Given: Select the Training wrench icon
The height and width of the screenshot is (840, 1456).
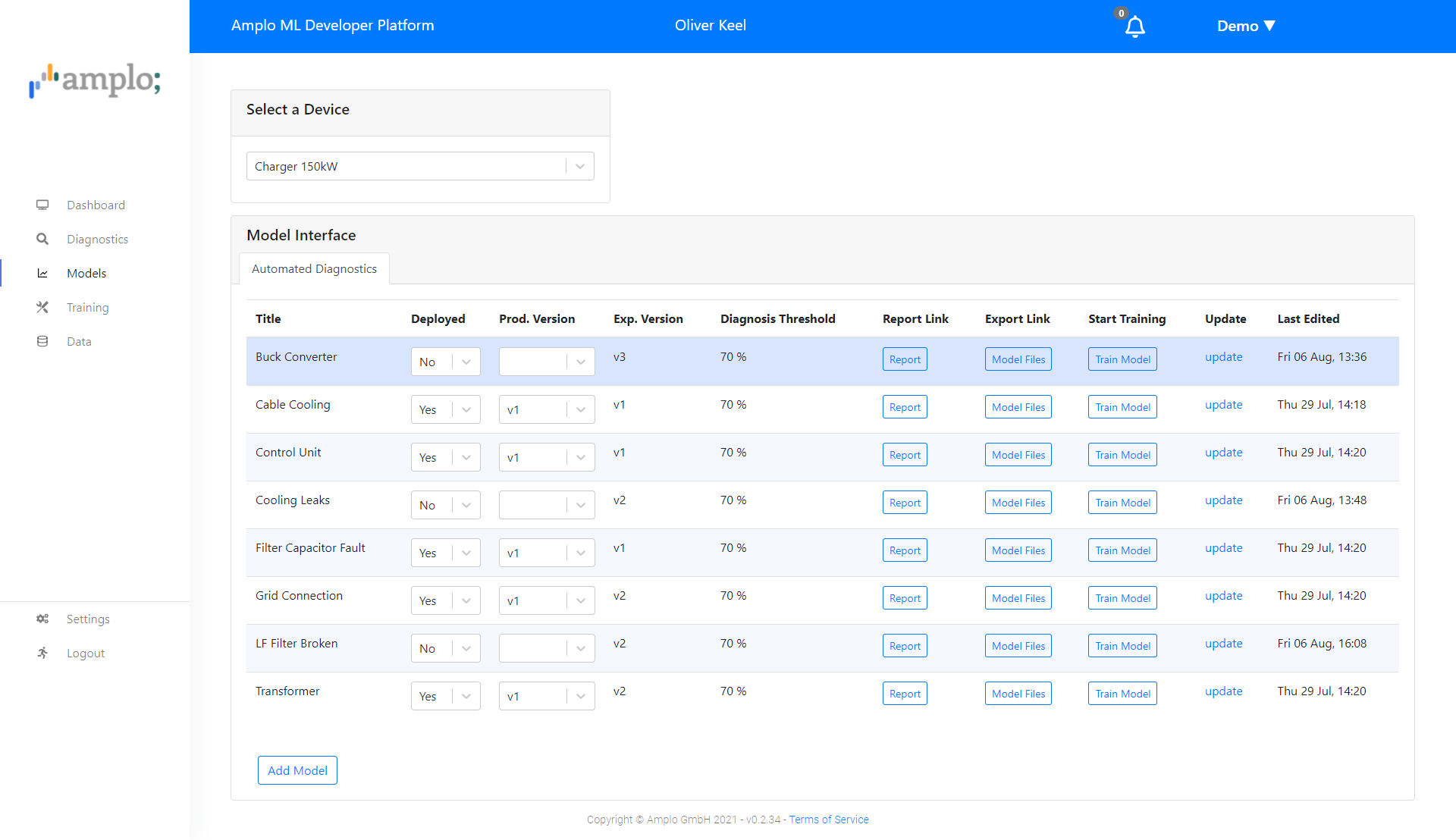Looking at the screenshot, I should pyautogui.click(x=42, y=307).
